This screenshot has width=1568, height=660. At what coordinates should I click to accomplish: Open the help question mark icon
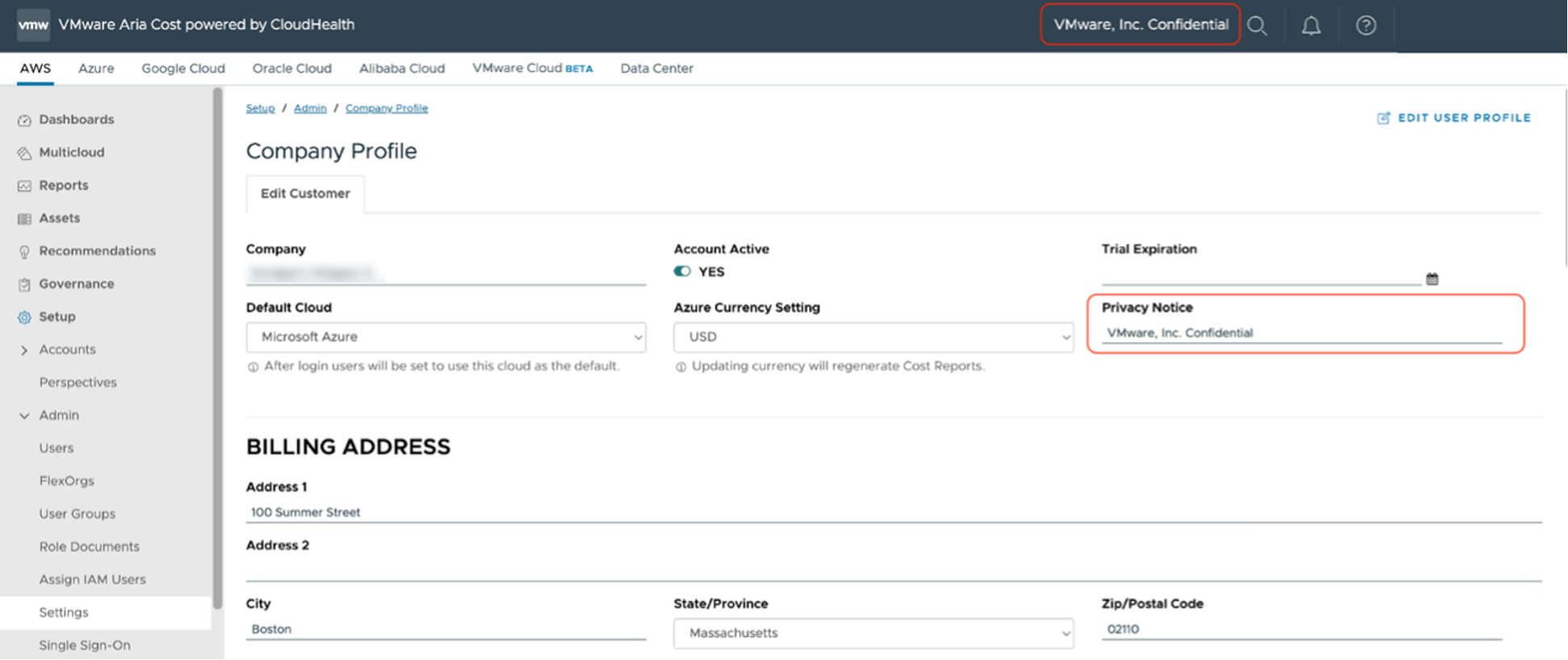pos(1366,26)
